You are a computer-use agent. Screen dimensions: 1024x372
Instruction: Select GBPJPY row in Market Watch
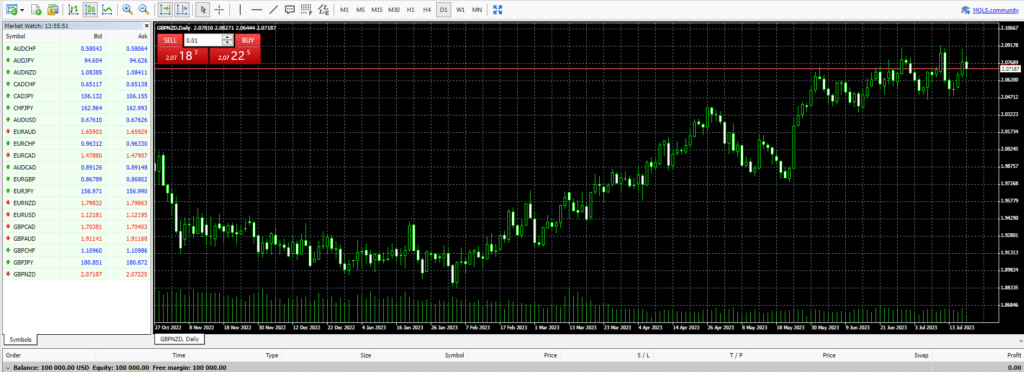pyautogui.click(x=77, y=262)
